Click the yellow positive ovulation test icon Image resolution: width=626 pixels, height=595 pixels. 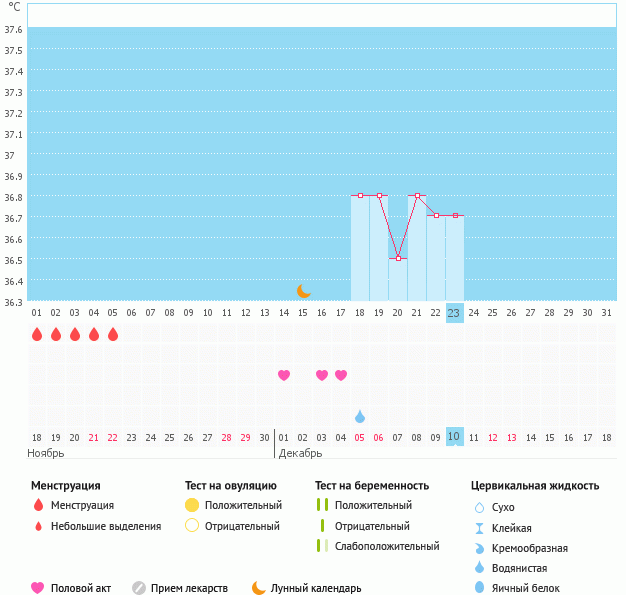coord(192,505)
